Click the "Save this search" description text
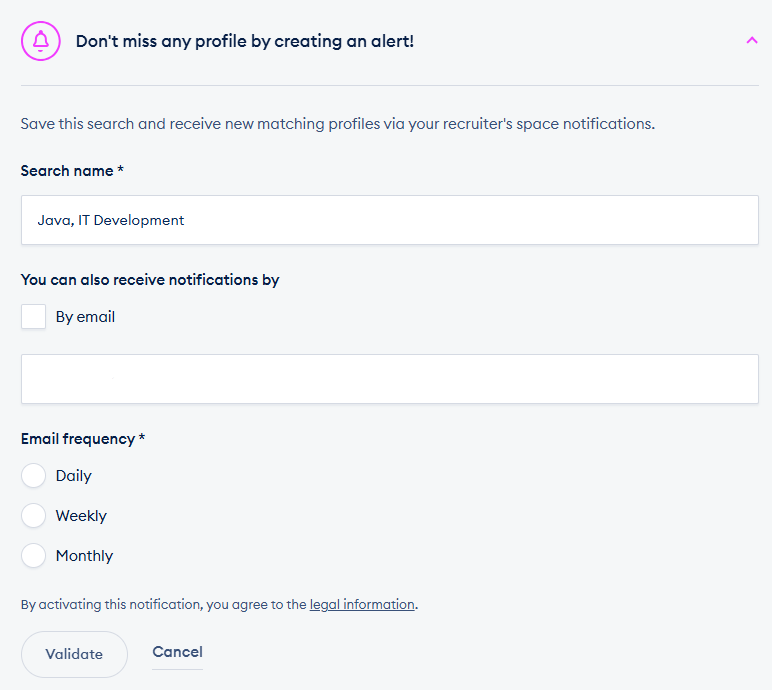Screen dimensions: 772x690 337,125
